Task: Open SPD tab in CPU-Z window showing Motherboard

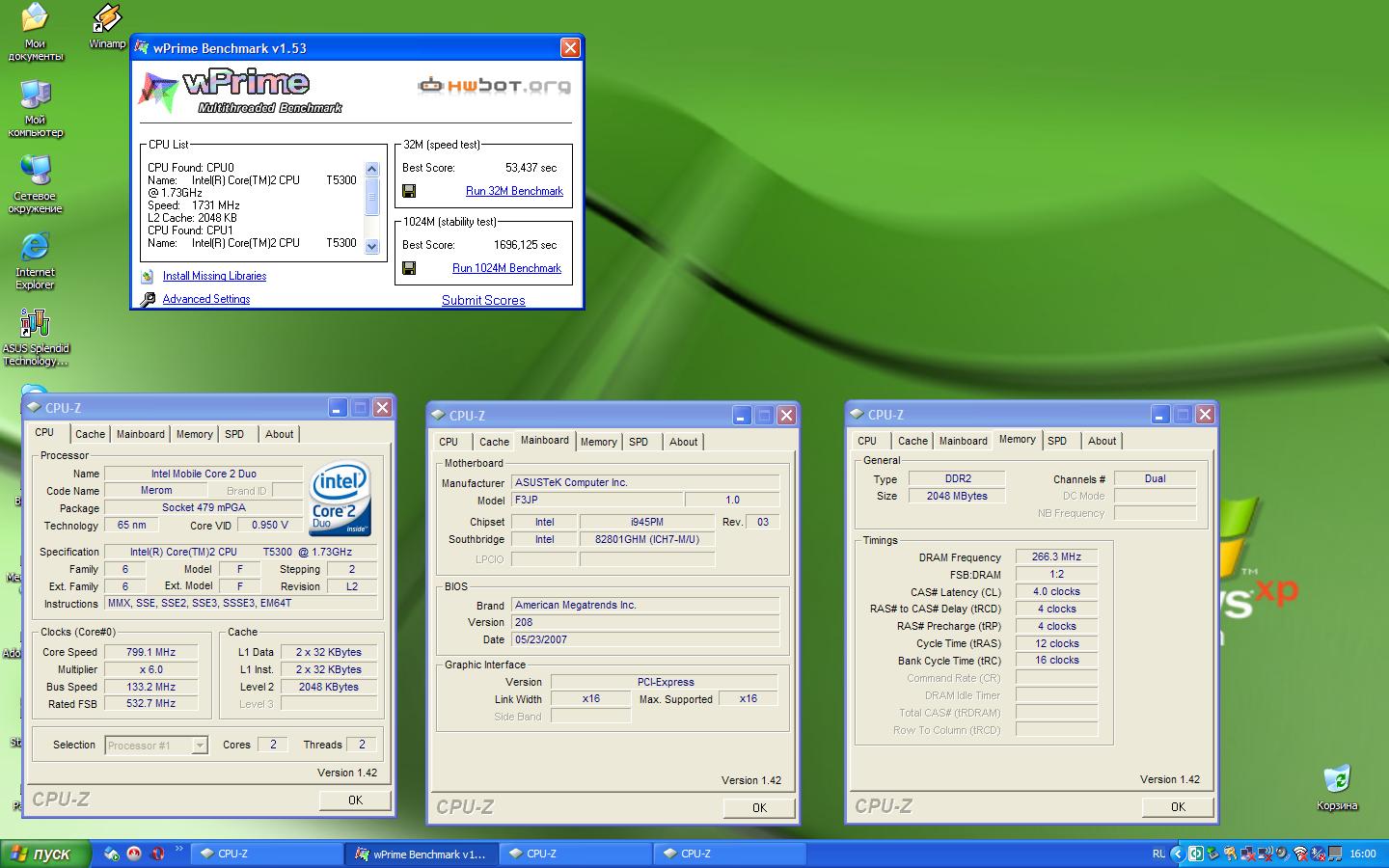Action: point(639,442)
